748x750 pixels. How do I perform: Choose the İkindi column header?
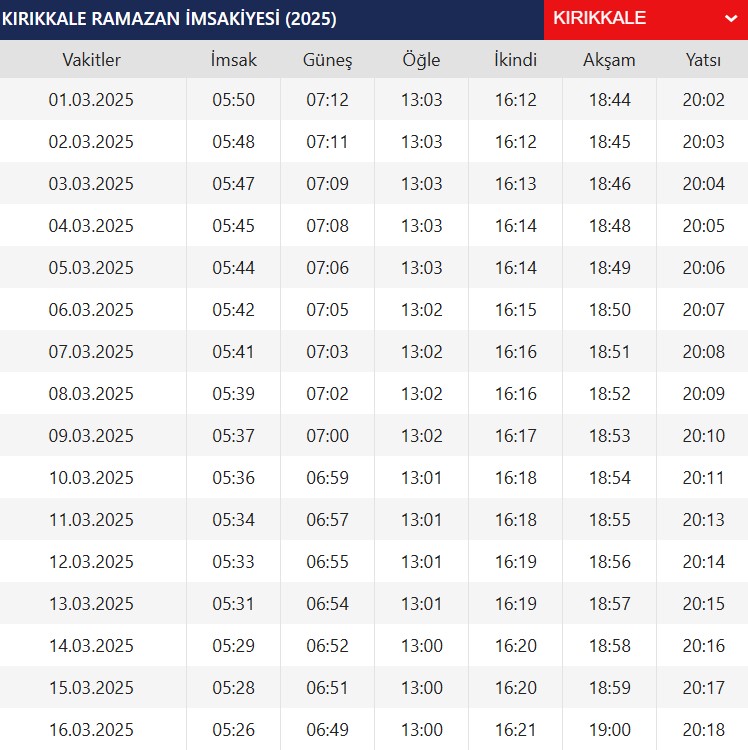515,60
